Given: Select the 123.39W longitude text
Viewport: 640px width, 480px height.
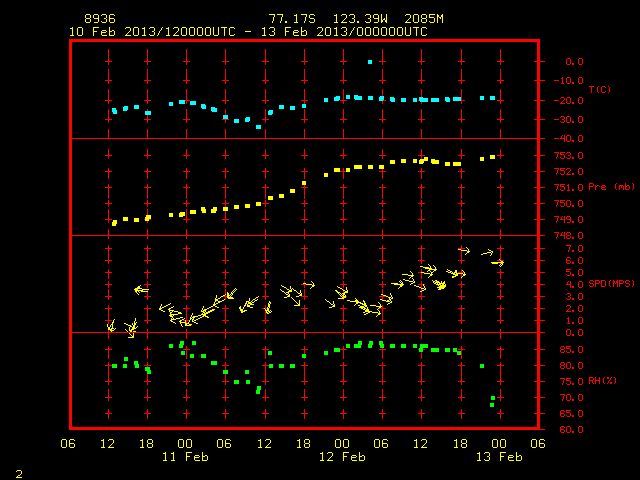Looking at the screenshot, I should (x=360, y=19).
